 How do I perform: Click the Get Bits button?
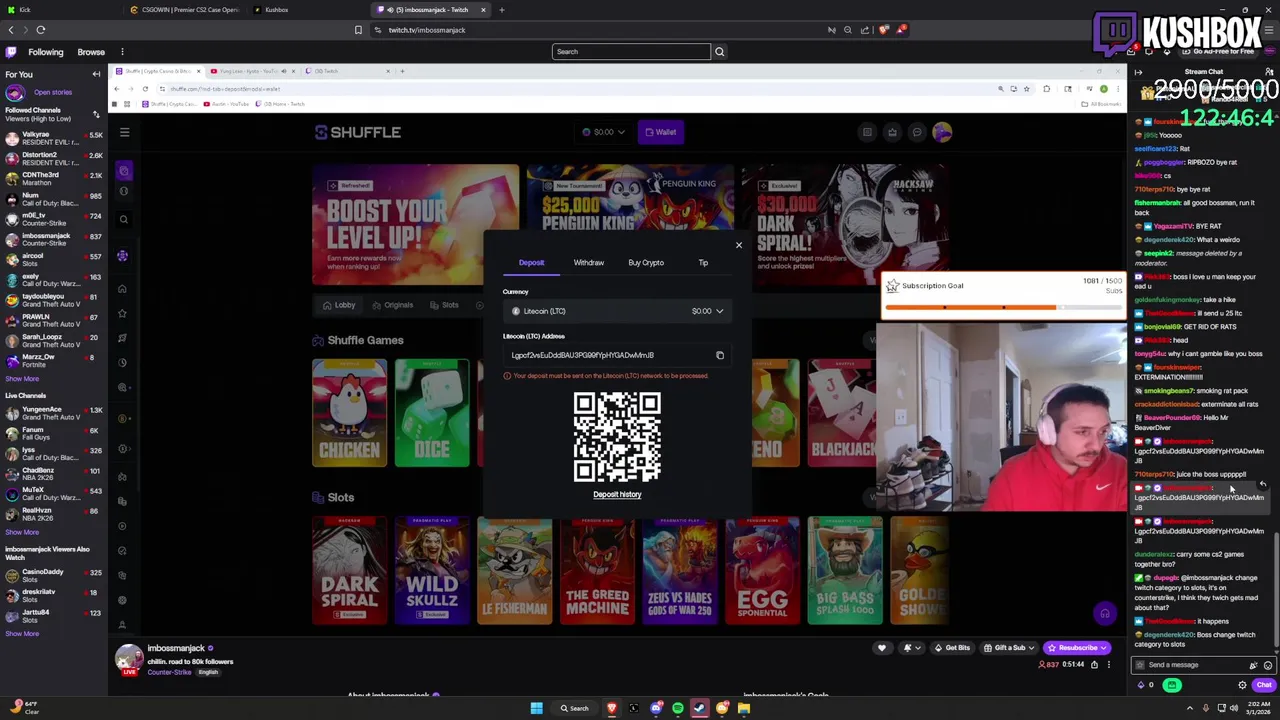(952, 648)
